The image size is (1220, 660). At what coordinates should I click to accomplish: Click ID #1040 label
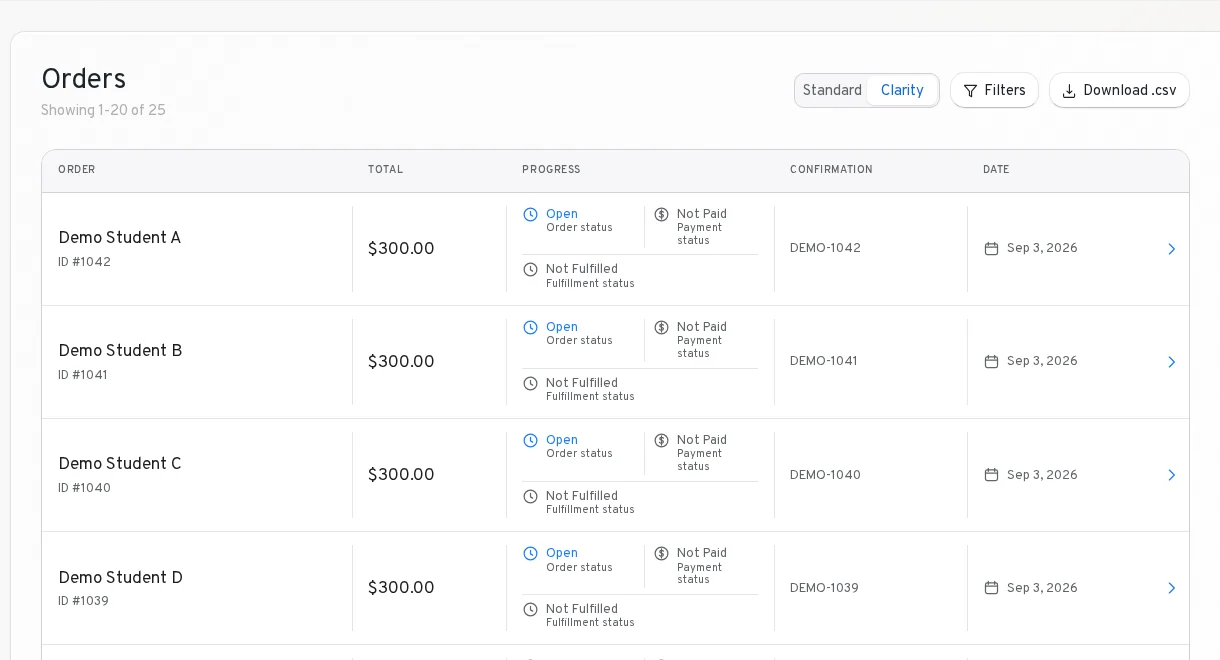pyautogui.click(x=84, y=488)
